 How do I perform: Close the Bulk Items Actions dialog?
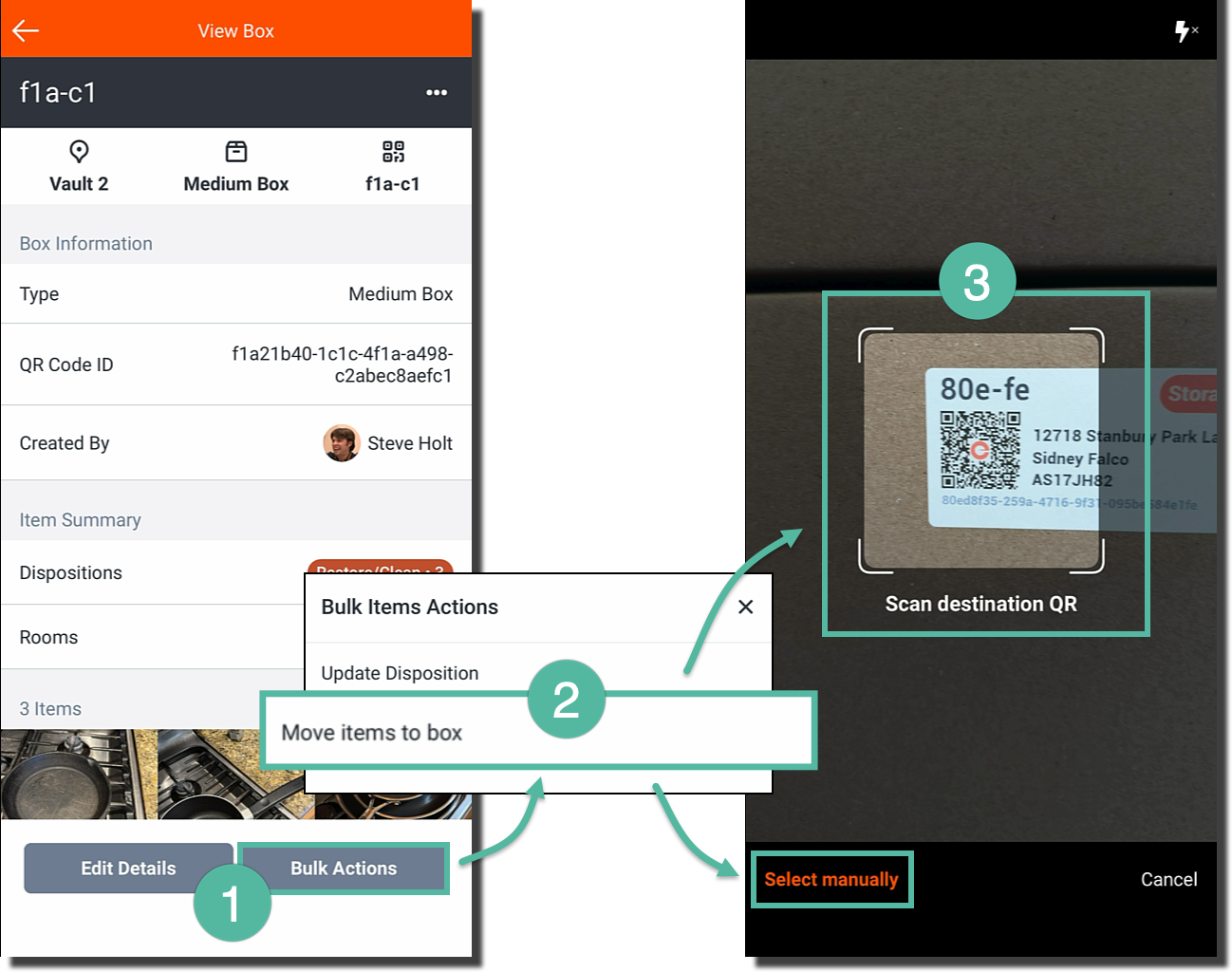tap(746, 607)
